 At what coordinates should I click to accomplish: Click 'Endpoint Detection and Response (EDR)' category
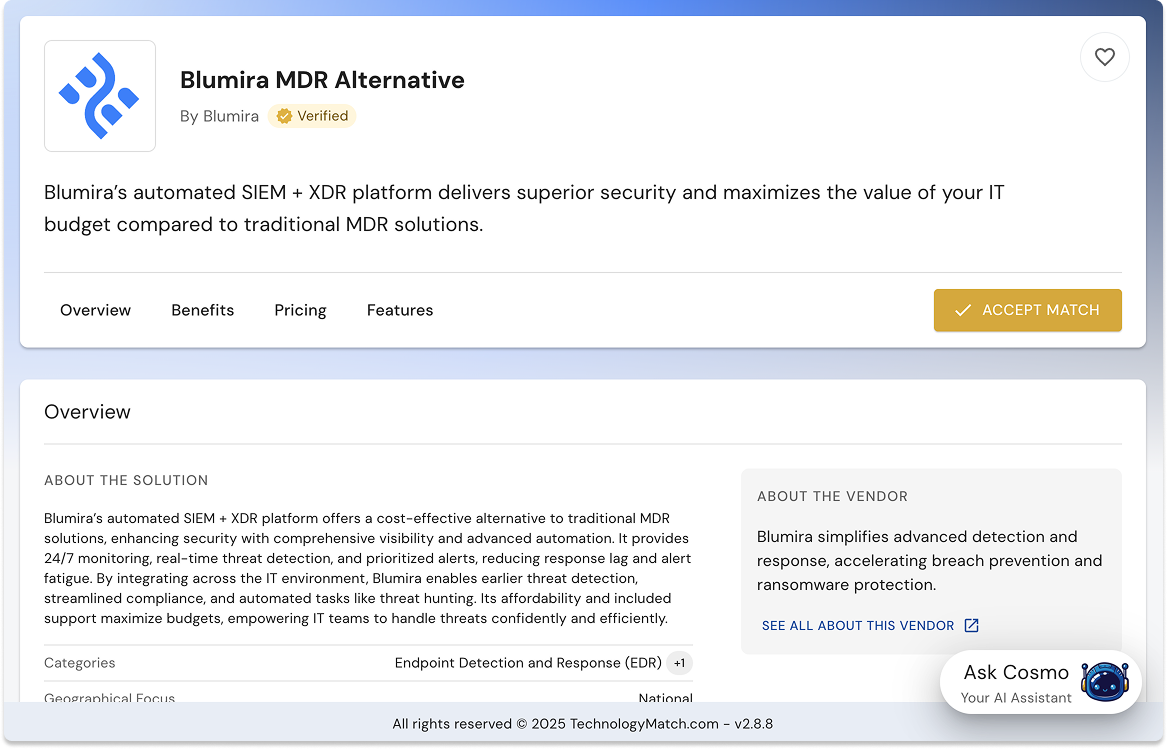(x=528, y=663)
